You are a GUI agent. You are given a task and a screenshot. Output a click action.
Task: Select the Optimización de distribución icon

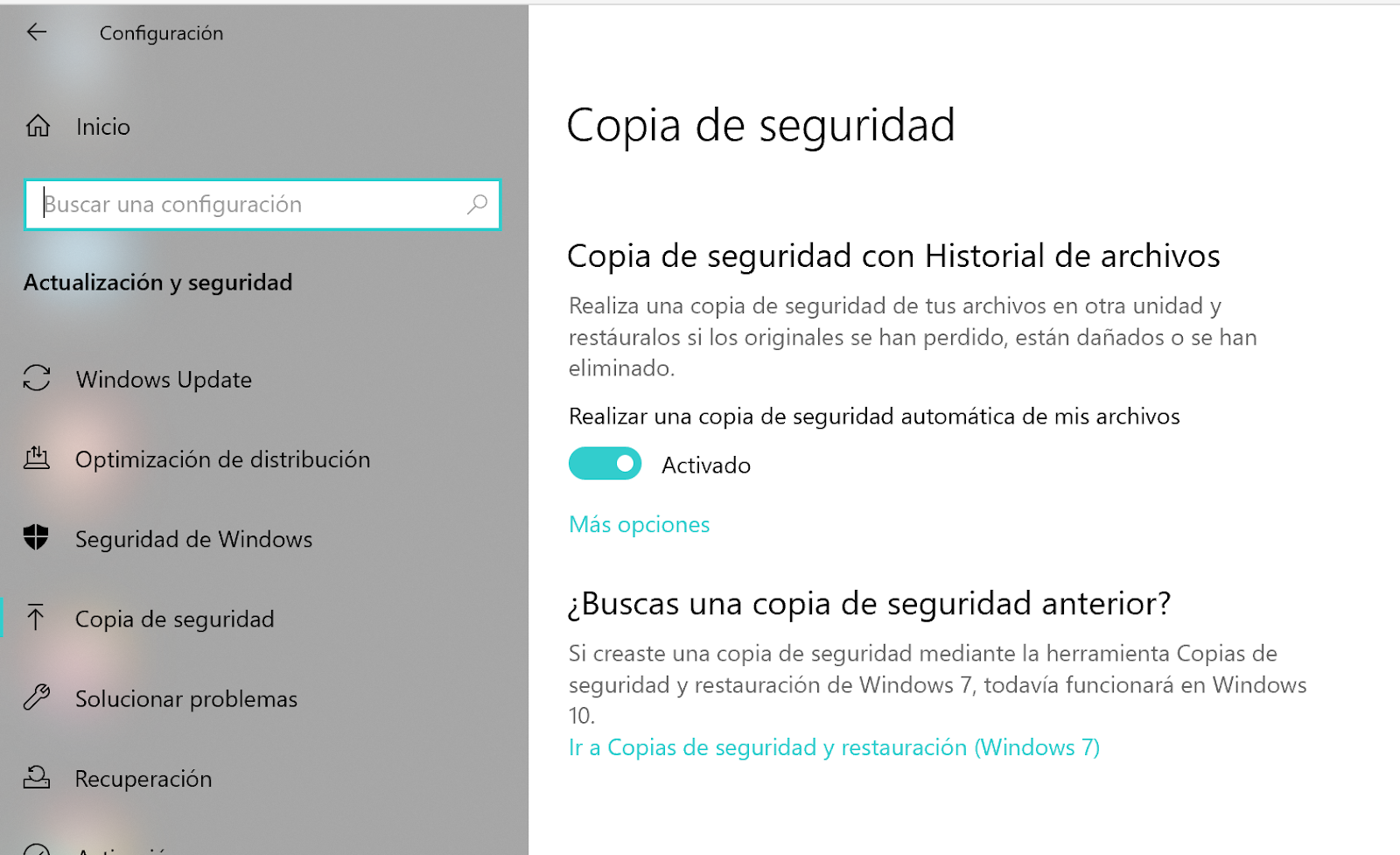click(36, 459)
